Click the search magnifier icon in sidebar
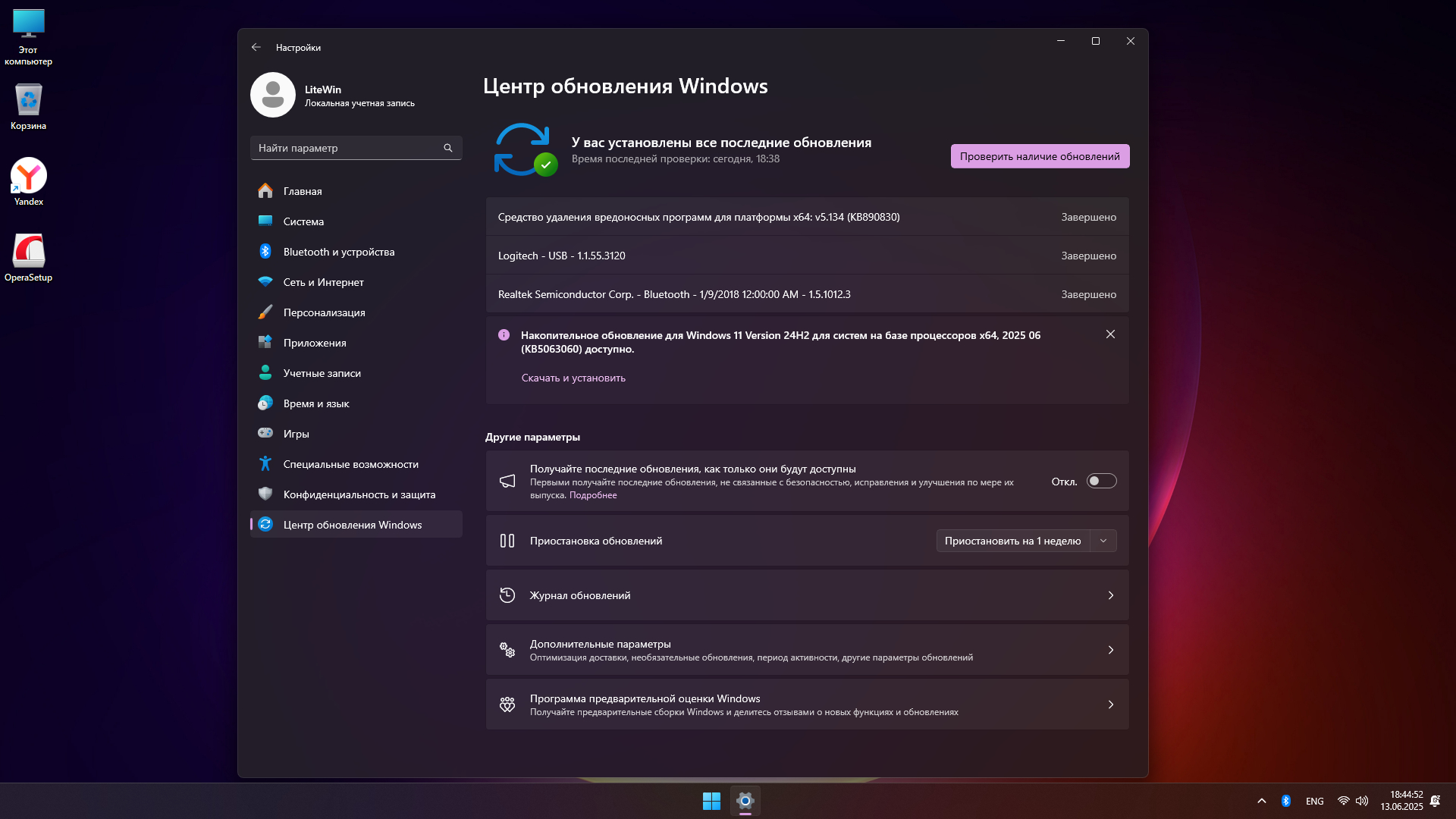The height and width of the screenshot is (819, 1456). coord(448,148)
